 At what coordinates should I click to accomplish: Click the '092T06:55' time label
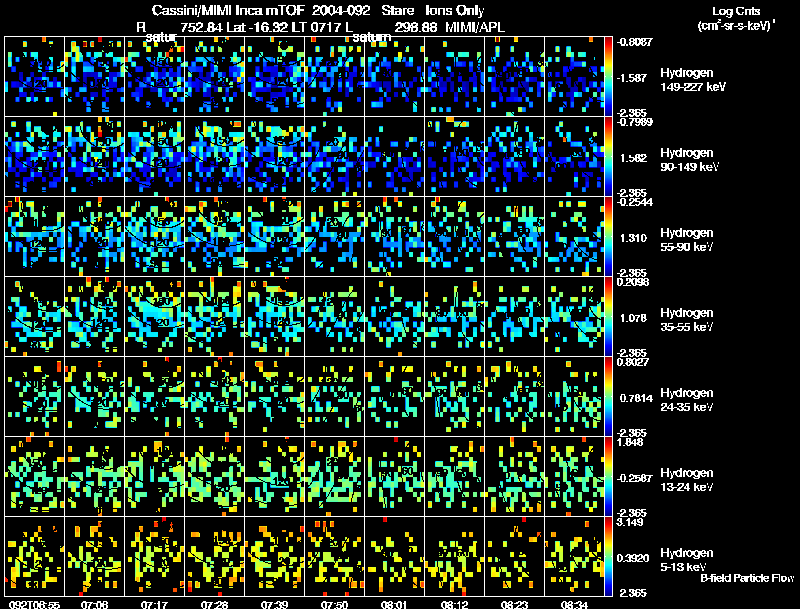coord(34,605)
